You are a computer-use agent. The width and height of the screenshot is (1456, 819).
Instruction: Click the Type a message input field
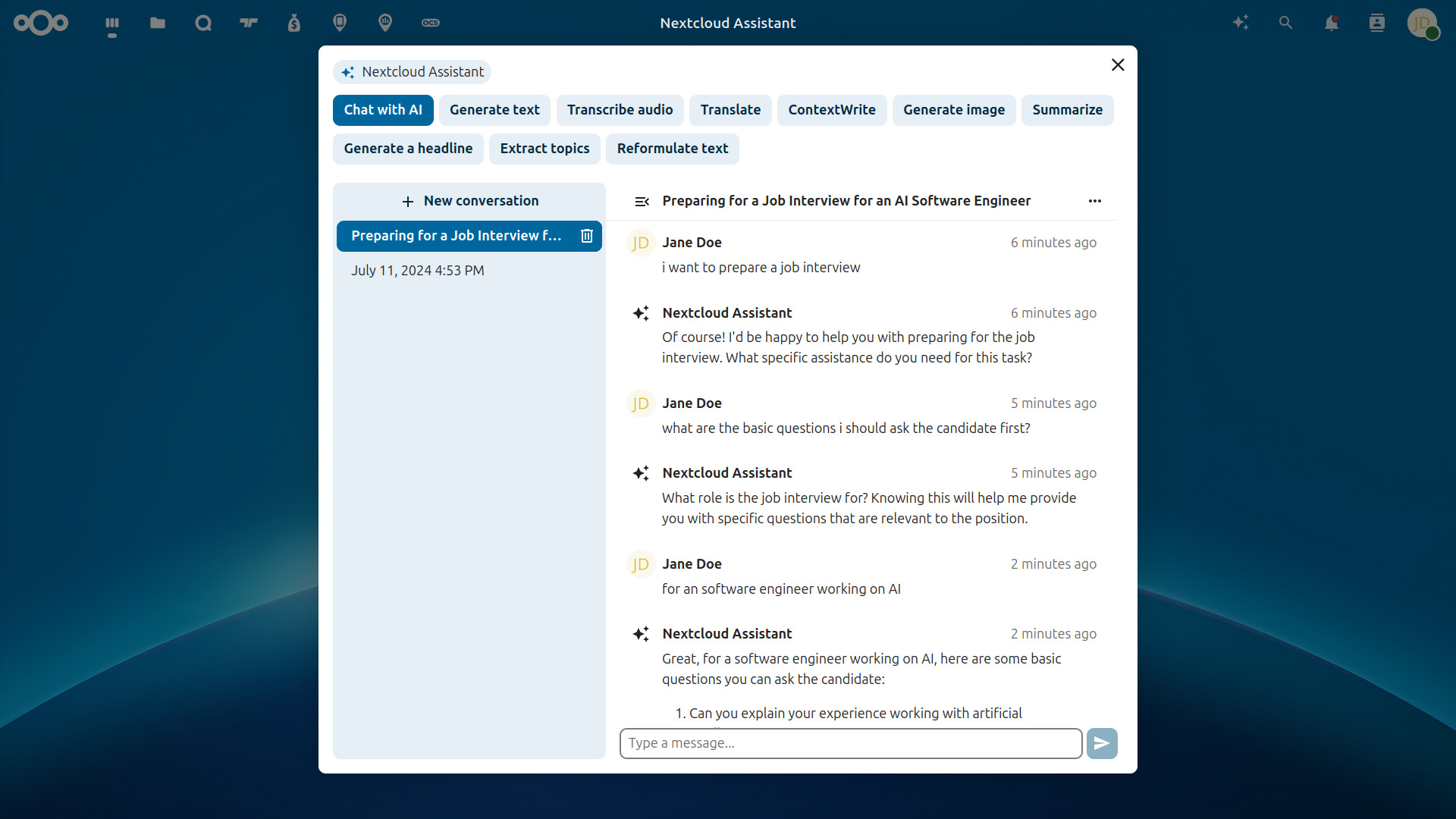click(x=851, y=743)
